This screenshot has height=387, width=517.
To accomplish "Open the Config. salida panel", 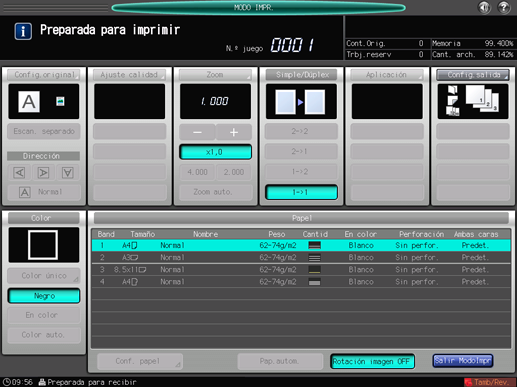I will [473, 75].
